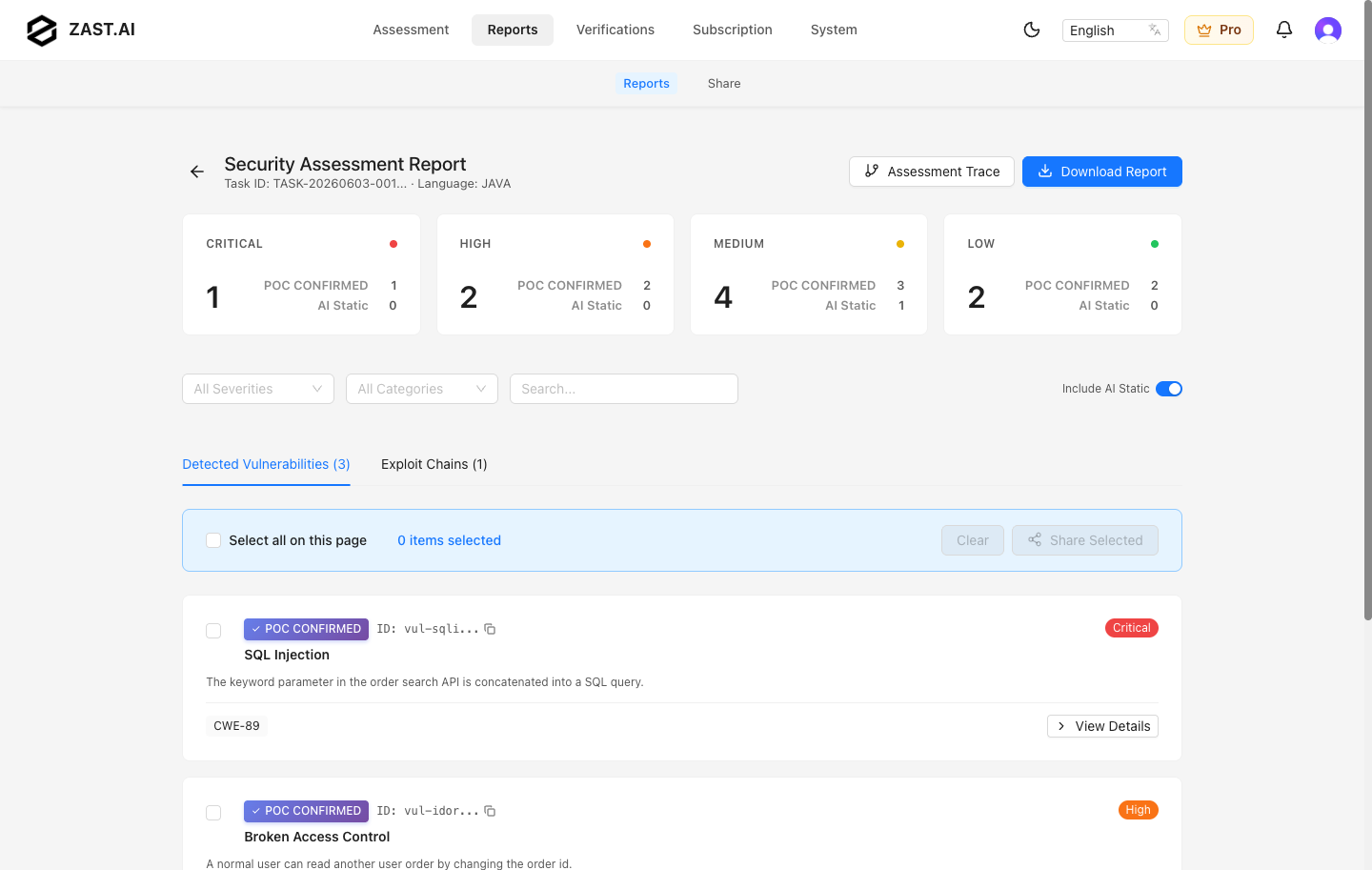This screenshot has height=870, width=1372.
Task: Click the back arrow beside Security Assessment Report
Action: click(x=197, y=172)
